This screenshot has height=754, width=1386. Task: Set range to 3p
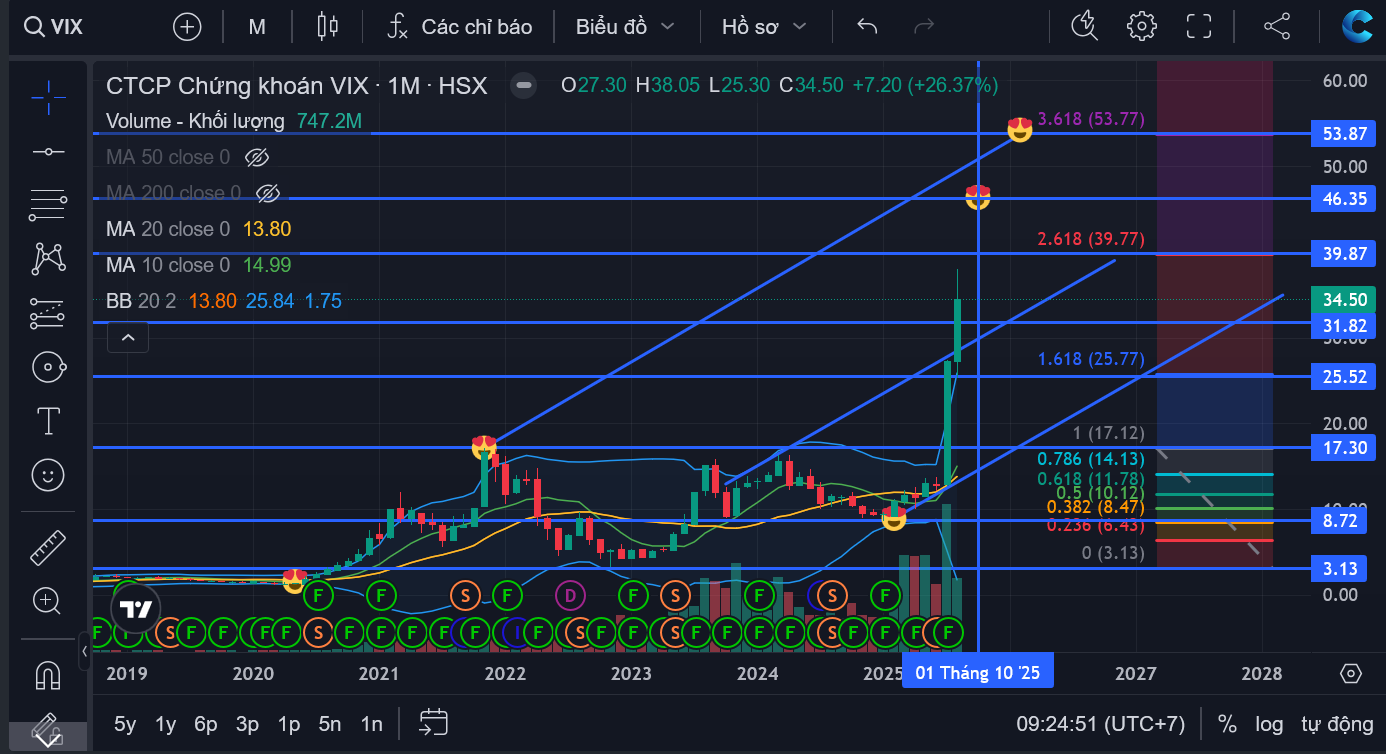[247, 724]
